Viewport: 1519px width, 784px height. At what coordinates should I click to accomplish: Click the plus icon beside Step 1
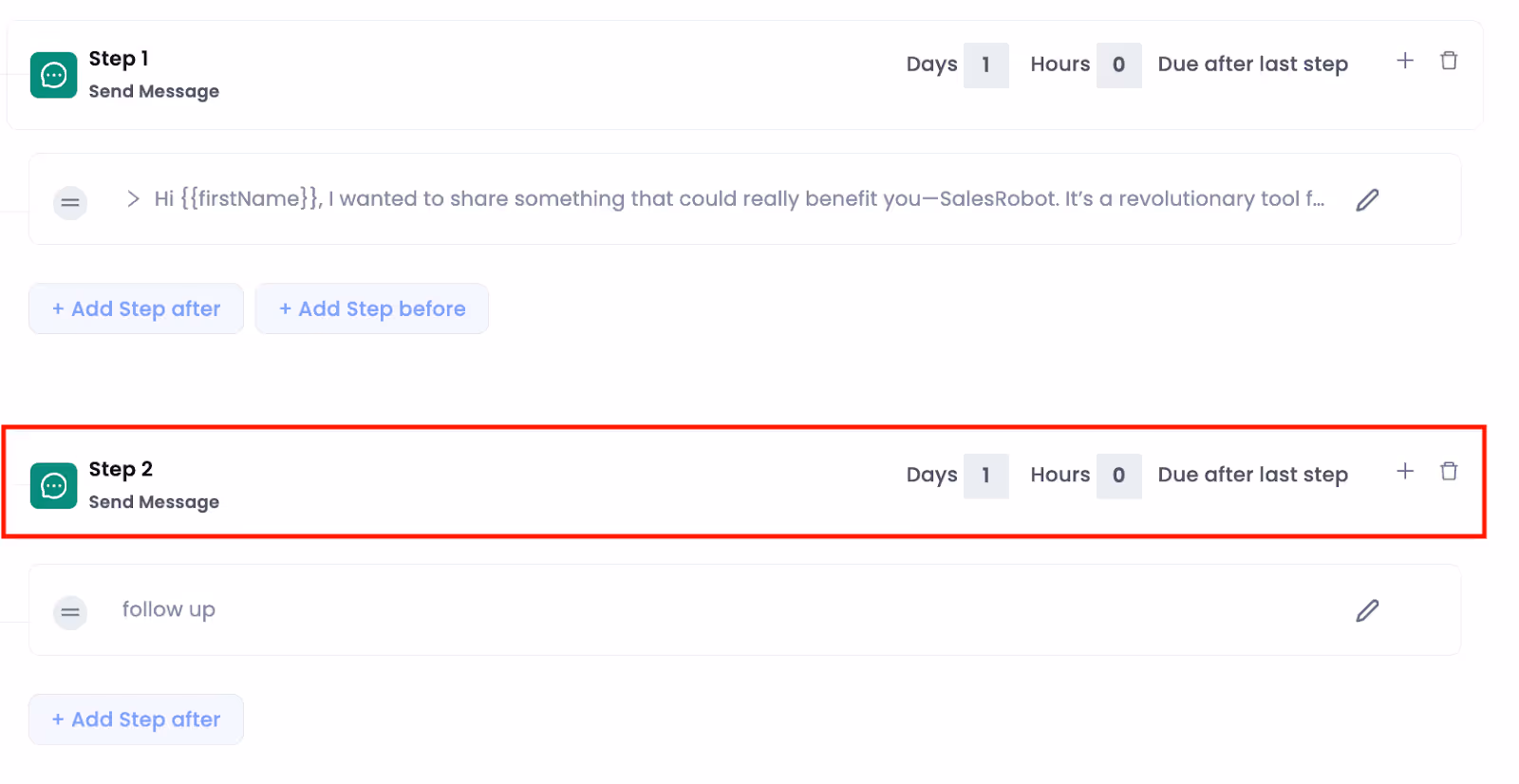[1404, 60]
